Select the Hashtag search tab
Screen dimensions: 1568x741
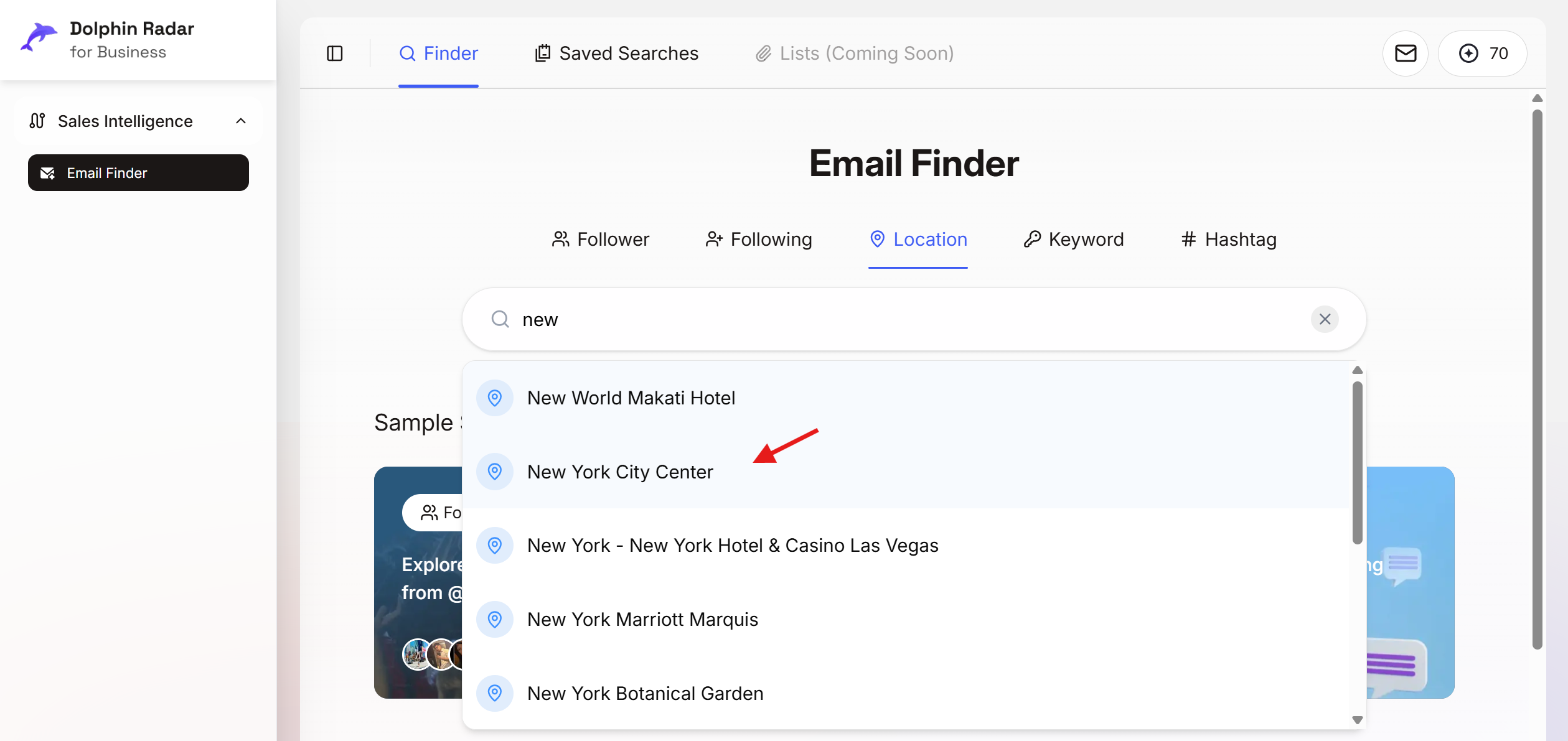pos(1228,240)
